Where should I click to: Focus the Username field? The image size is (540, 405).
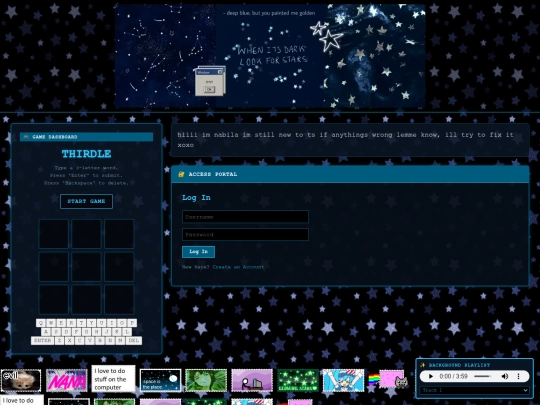[x=245, y=217]
